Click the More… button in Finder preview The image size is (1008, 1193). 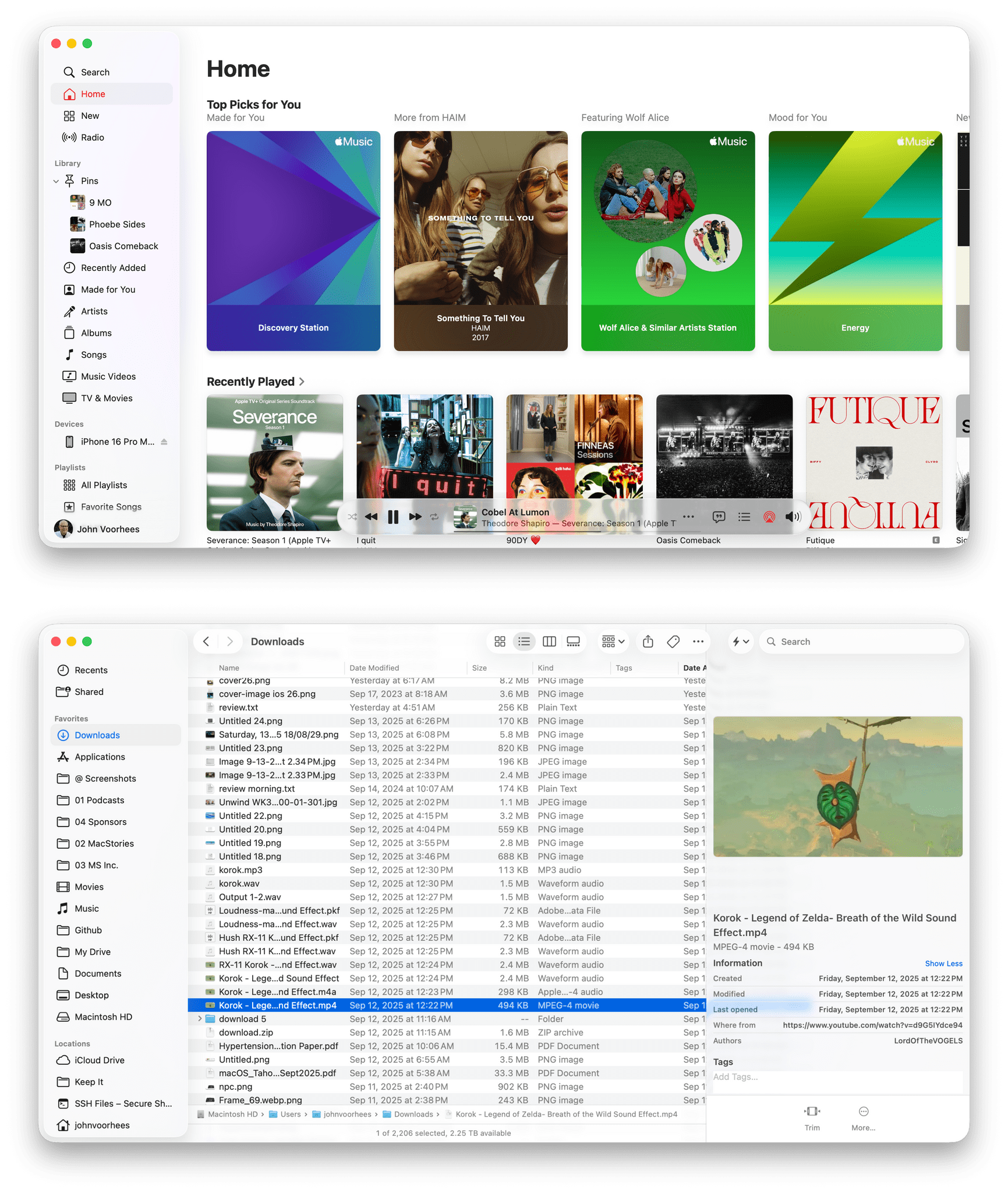click(863, 1118)
